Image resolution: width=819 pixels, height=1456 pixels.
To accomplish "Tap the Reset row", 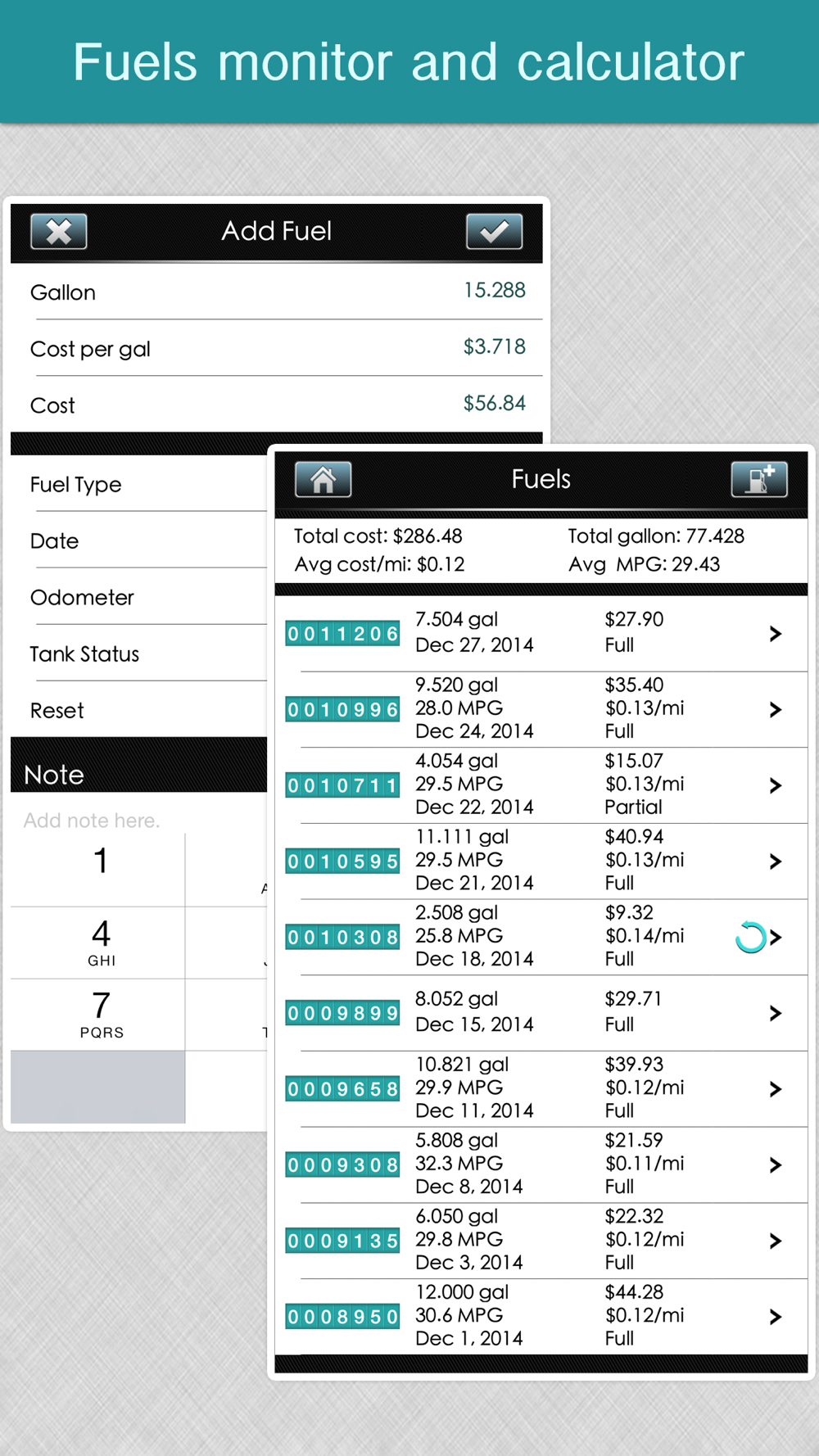I will pyautogui.click(x=139, y=710).
